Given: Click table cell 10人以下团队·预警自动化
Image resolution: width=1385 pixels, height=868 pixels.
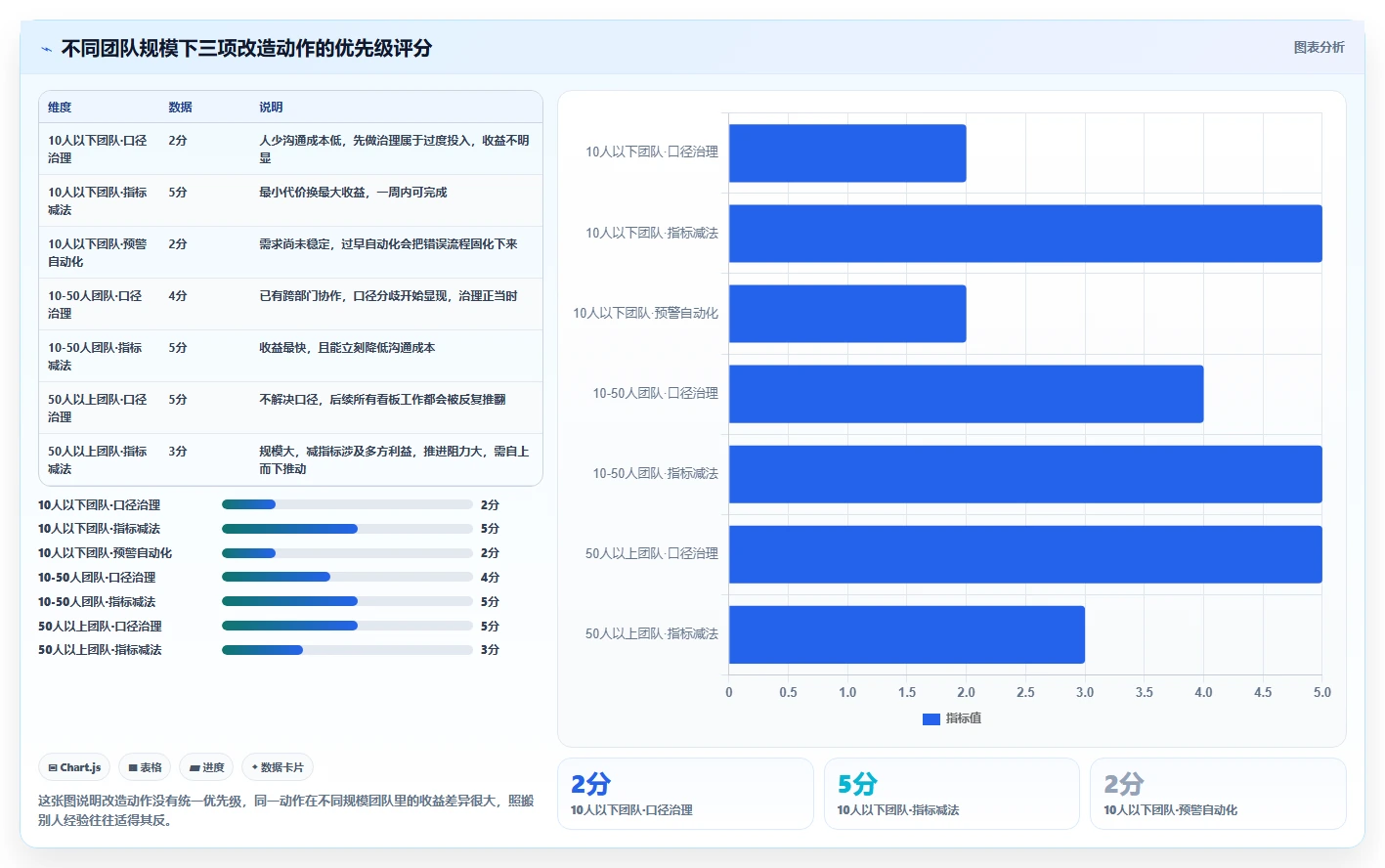Looking at the screenshot, I should click(98, 252).
